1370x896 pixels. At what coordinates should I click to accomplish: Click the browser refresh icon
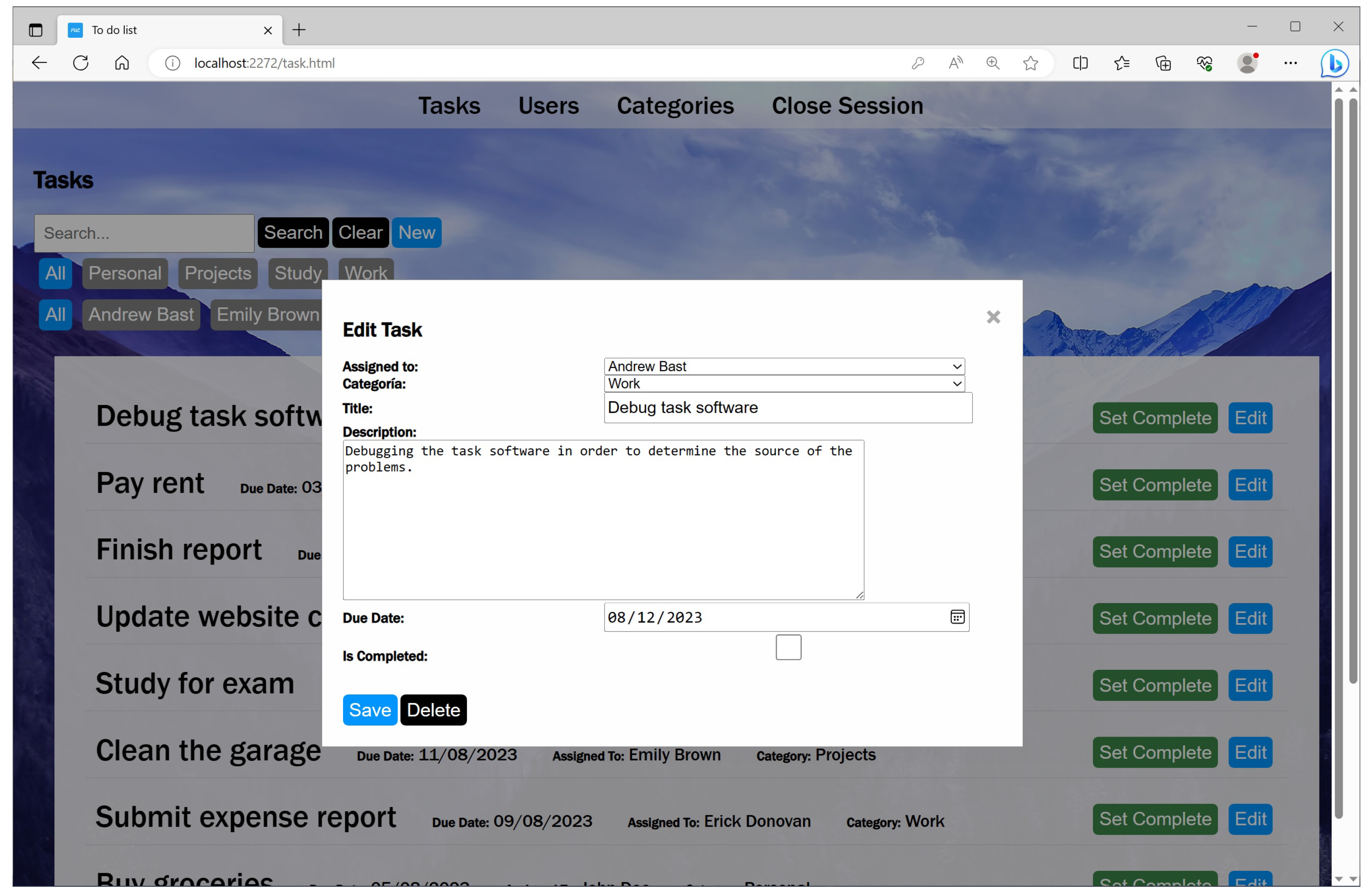[81, 63]
